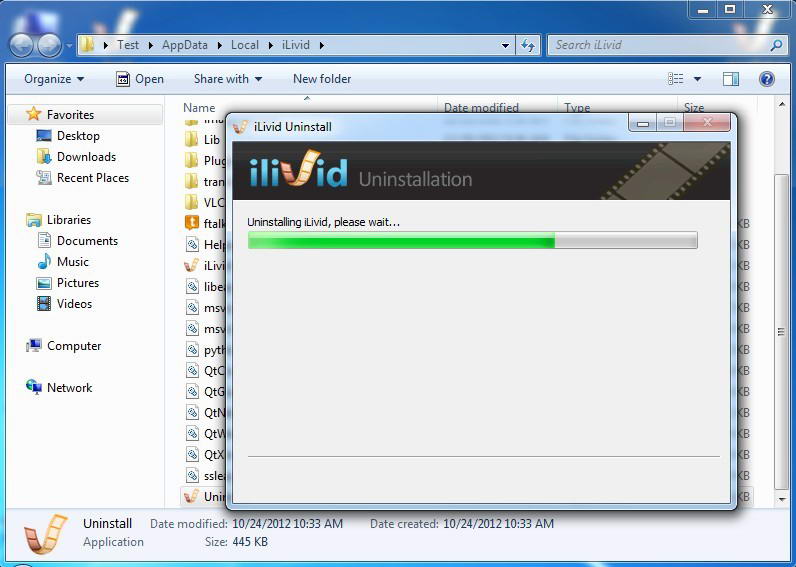This screenshot has width=796, height=567.
Task: Close the iLivid Uninstall dialog
Action: click(707, 122)
